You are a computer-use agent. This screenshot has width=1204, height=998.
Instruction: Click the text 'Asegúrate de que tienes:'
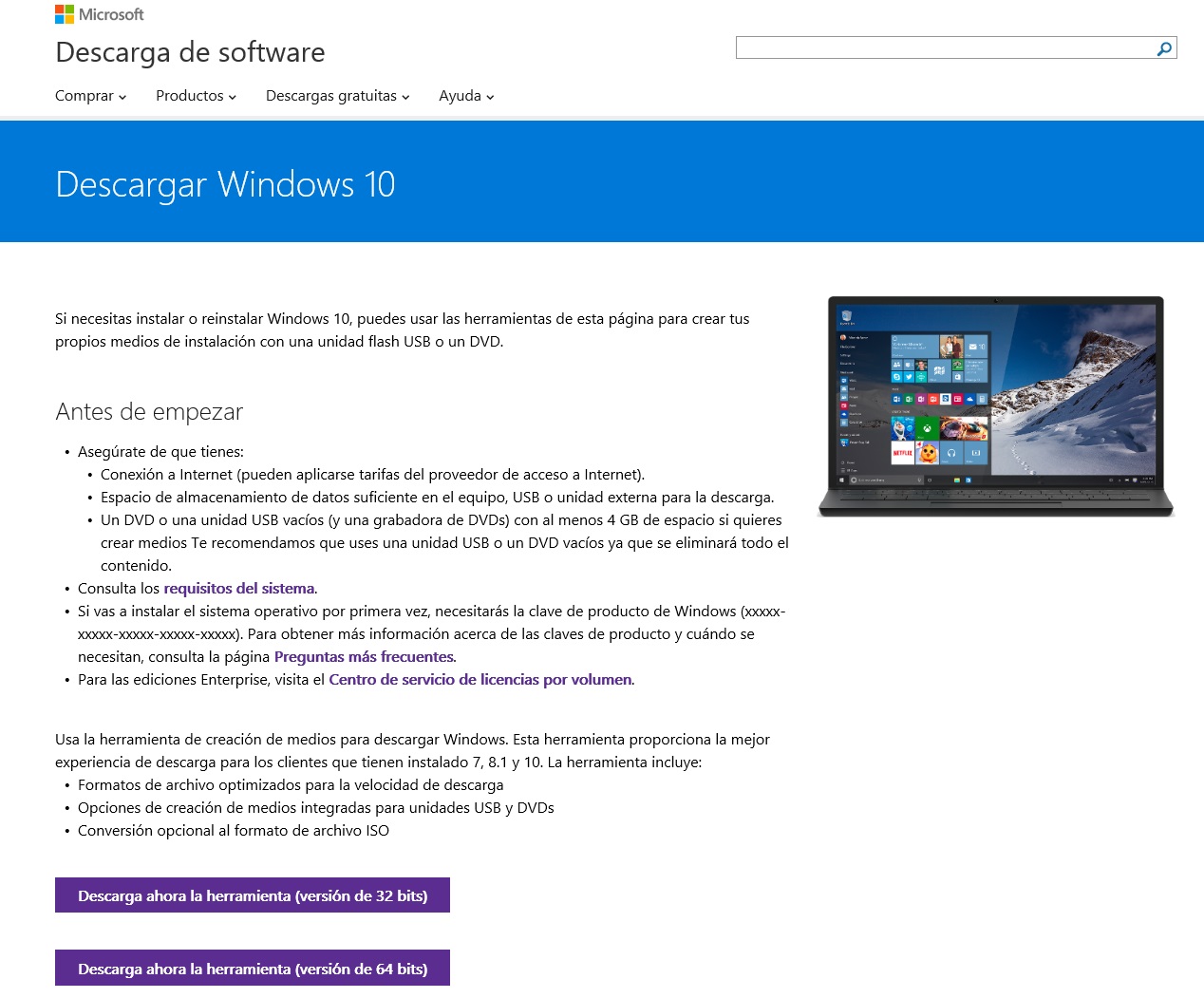pyautogui.click(x=160, y=452)
